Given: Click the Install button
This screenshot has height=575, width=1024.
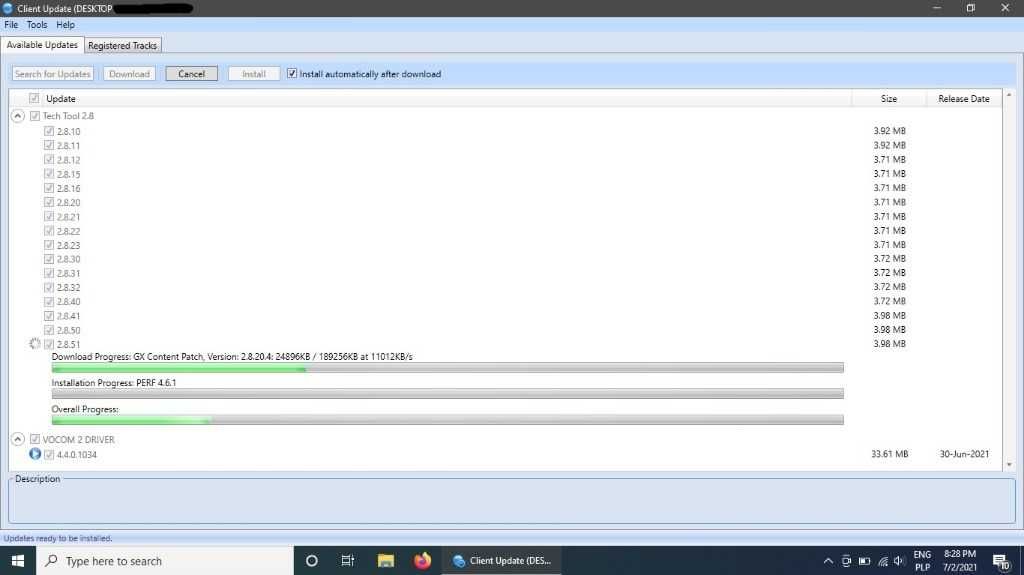Looking at the screenshot, I should pyautogui.click(x=254, y=74).
